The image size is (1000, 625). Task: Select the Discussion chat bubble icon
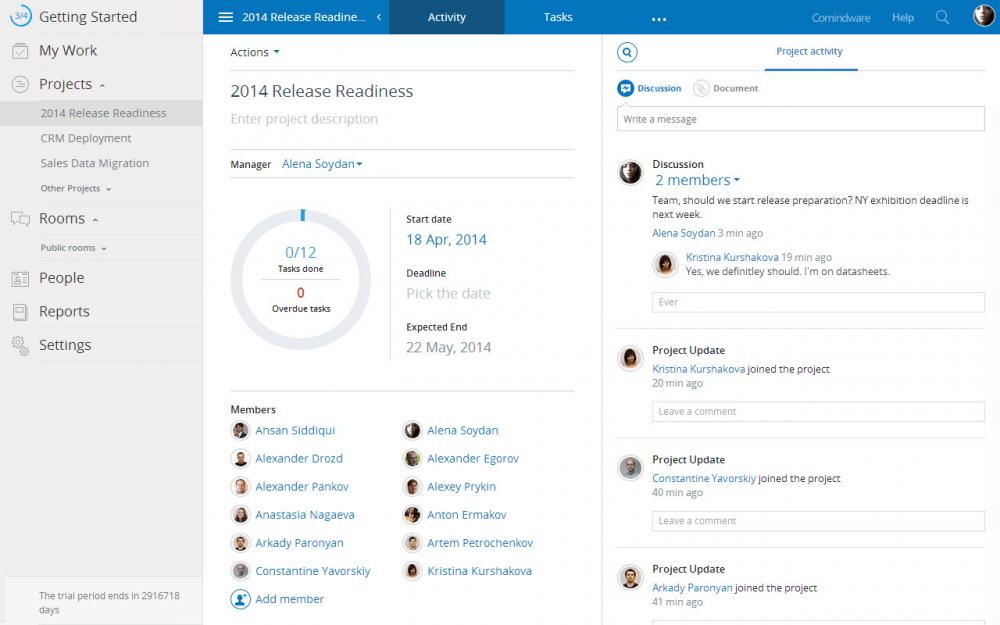point(626,88)
